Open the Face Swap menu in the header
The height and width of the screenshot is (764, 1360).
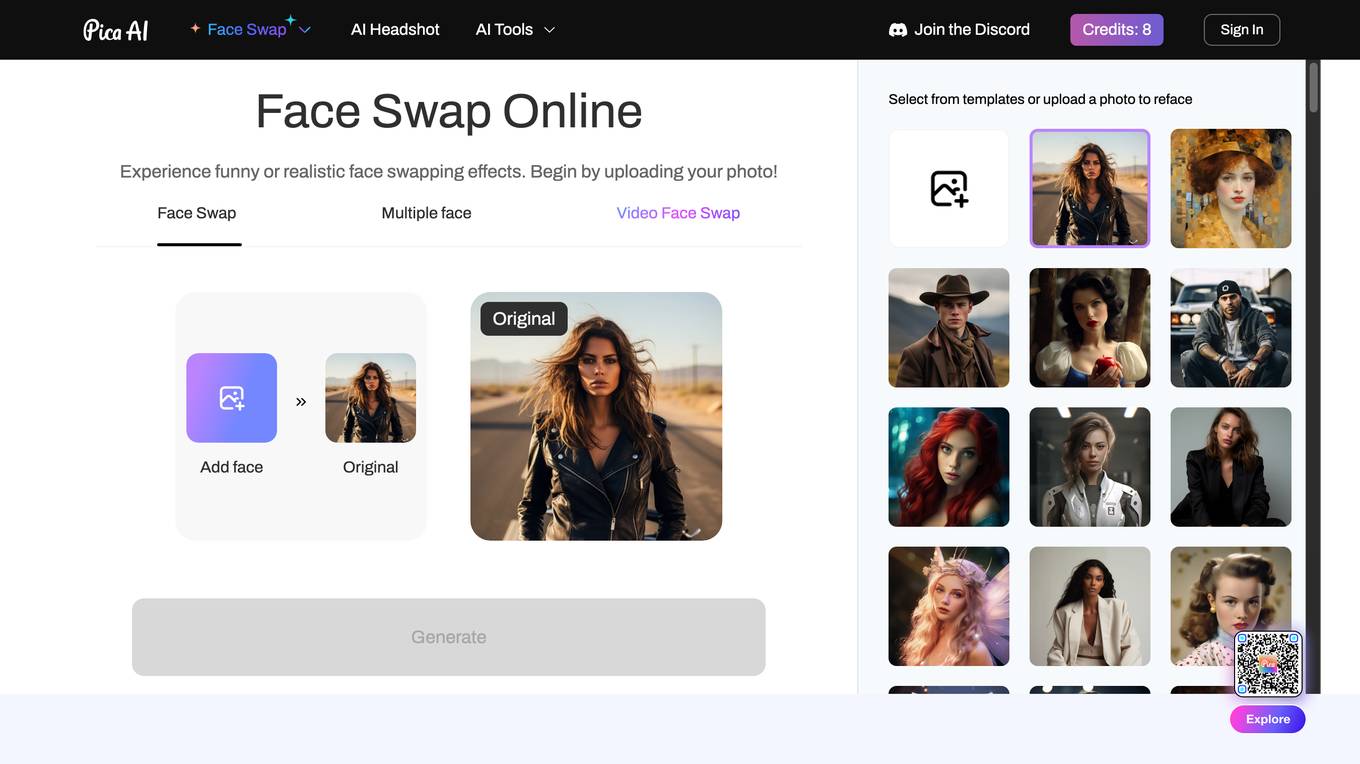tap(251, 29)
